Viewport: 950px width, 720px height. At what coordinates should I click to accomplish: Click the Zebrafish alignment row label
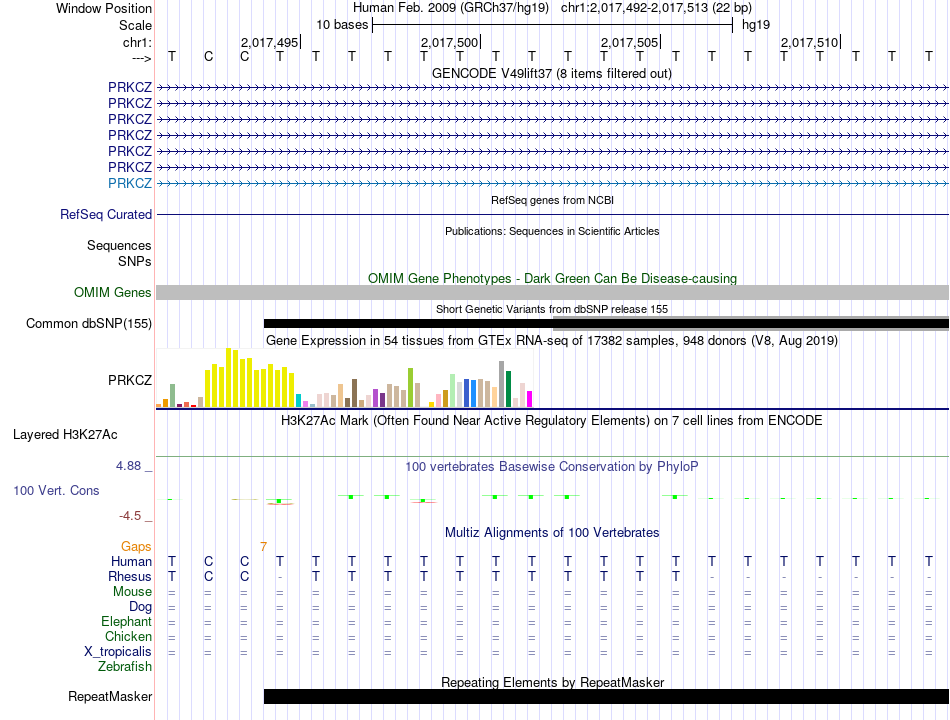125,667
